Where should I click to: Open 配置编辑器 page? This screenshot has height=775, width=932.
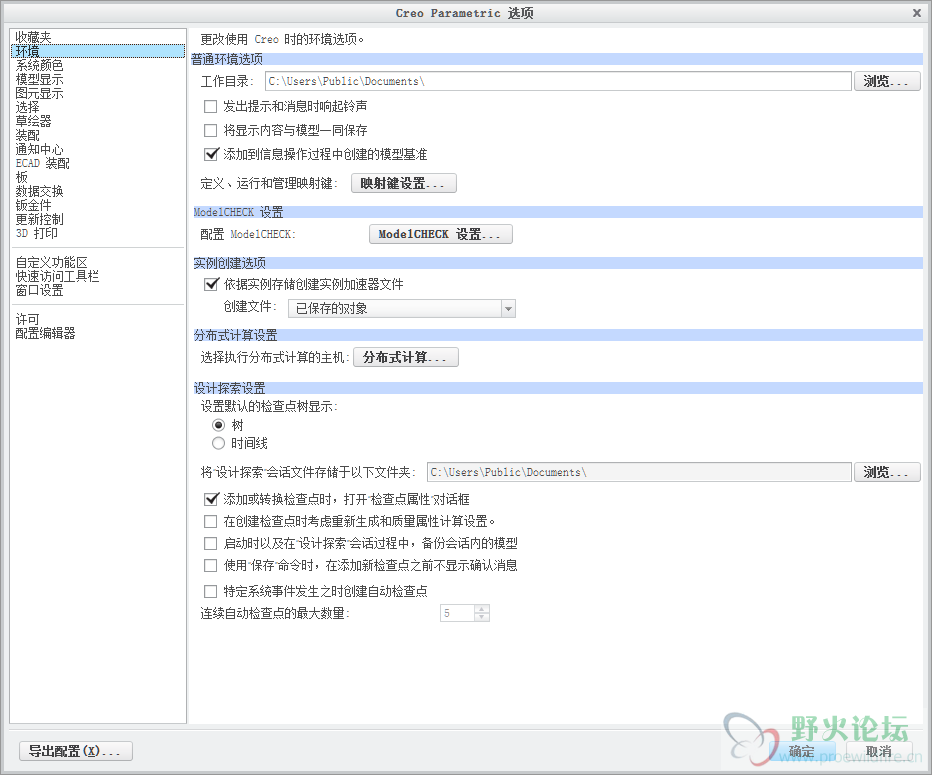click(x=45, y=333)
